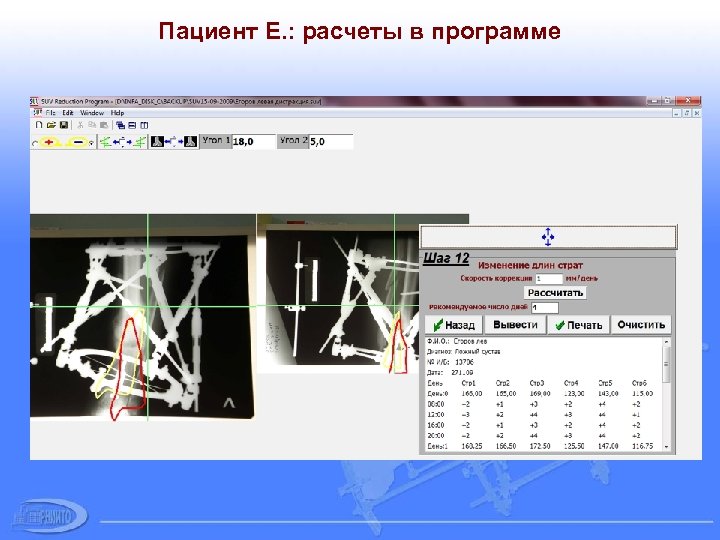720x540 pixels.
Task: Click the New file toolbar icon
Action: coord(39,125)
